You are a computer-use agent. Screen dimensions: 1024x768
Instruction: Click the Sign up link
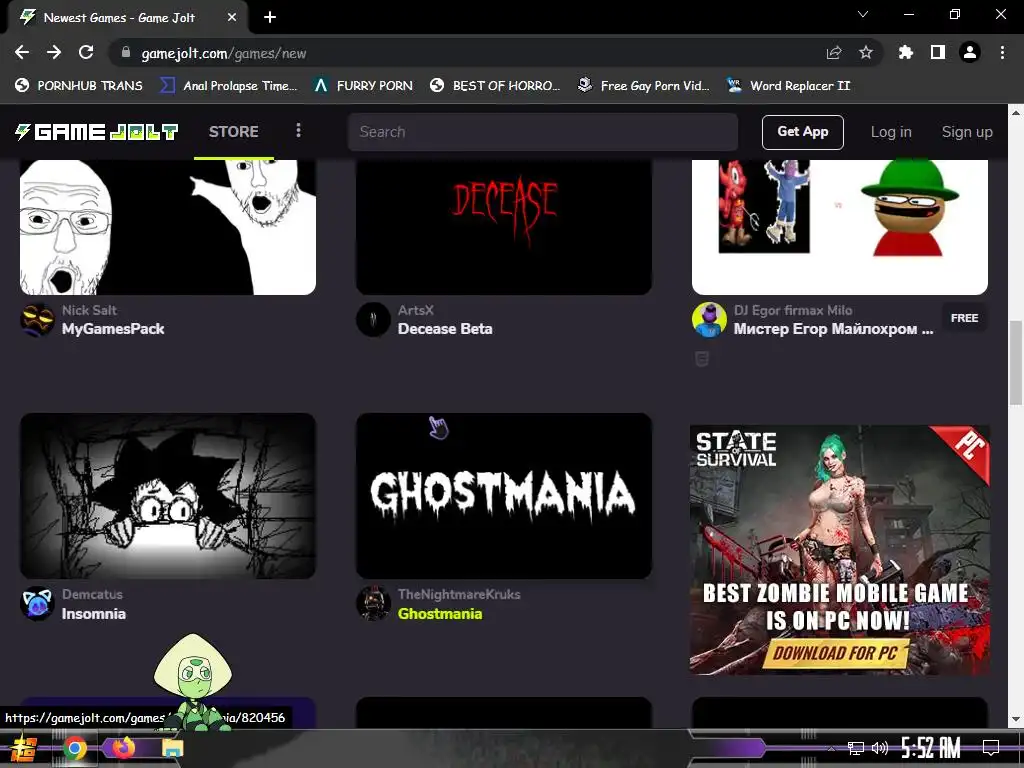[x=967, y=132]
